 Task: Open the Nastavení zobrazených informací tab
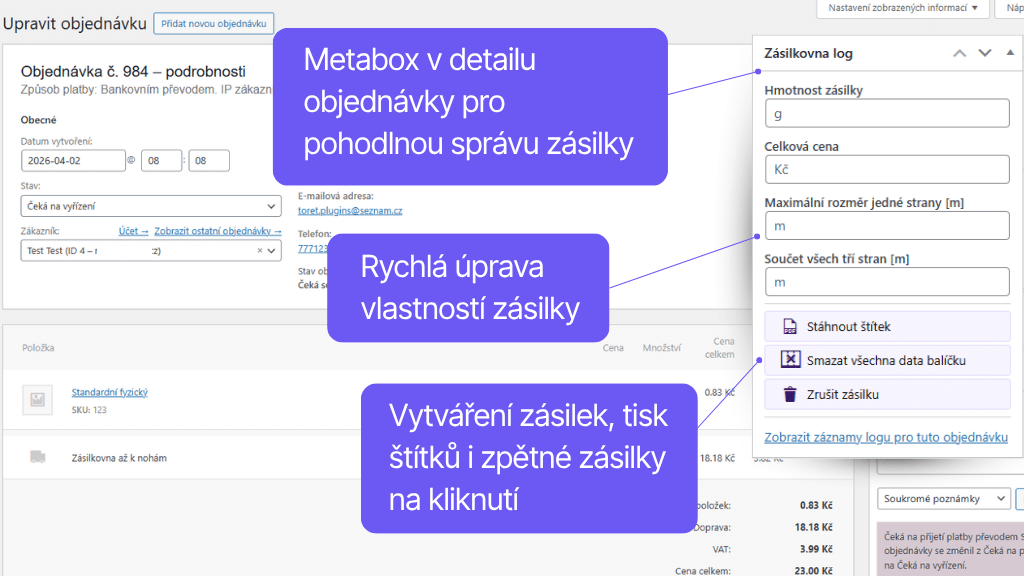point(906,10)
